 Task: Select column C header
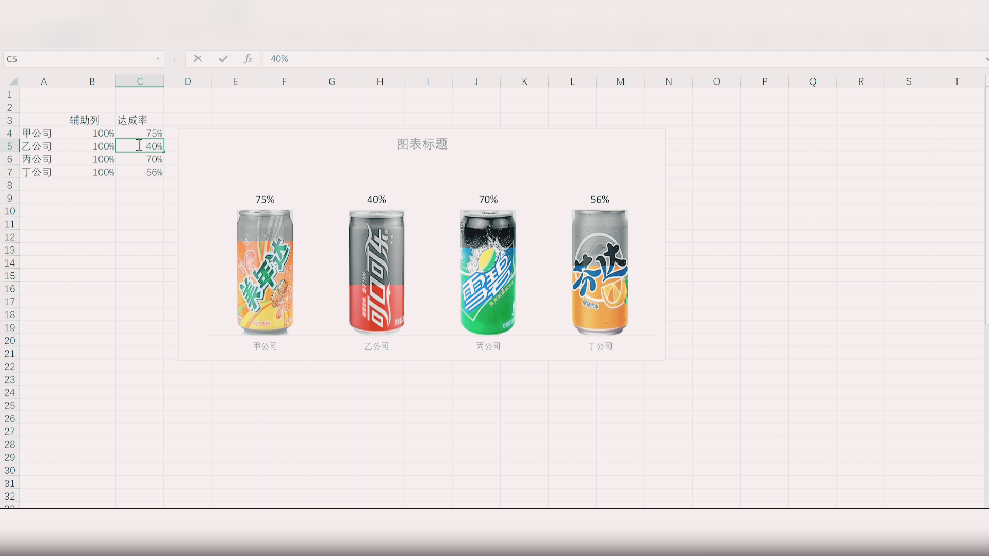[139, 81]
